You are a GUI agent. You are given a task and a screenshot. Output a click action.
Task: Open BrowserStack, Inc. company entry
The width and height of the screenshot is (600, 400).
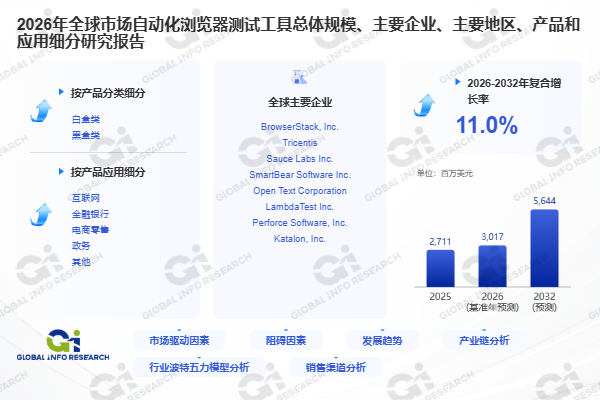300,127
